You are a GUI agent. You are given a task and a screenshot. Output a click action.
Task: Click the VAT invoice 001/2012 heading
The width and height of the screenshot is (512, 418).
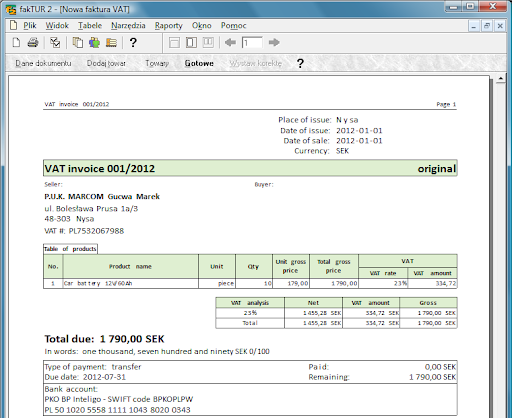point(100,169)
